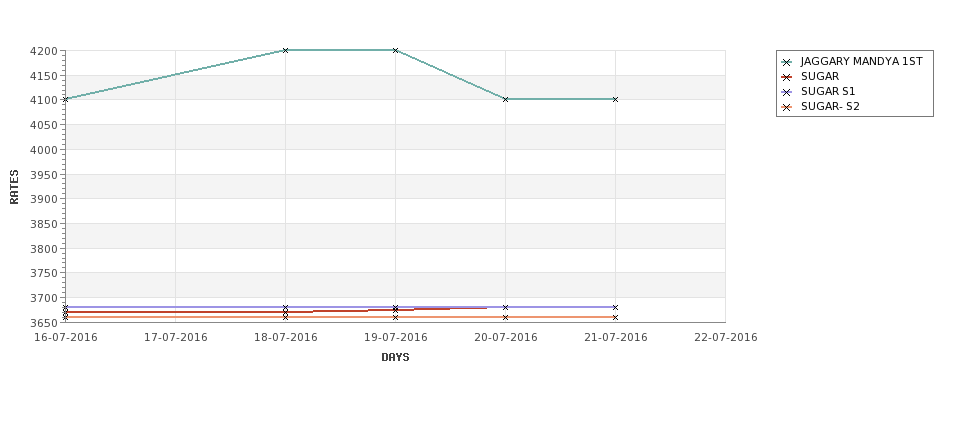This screenshot has height=429, width=975.
Task: Click the JAGGARY MANDYA 1ST legend label
Action: coord(861,62)
